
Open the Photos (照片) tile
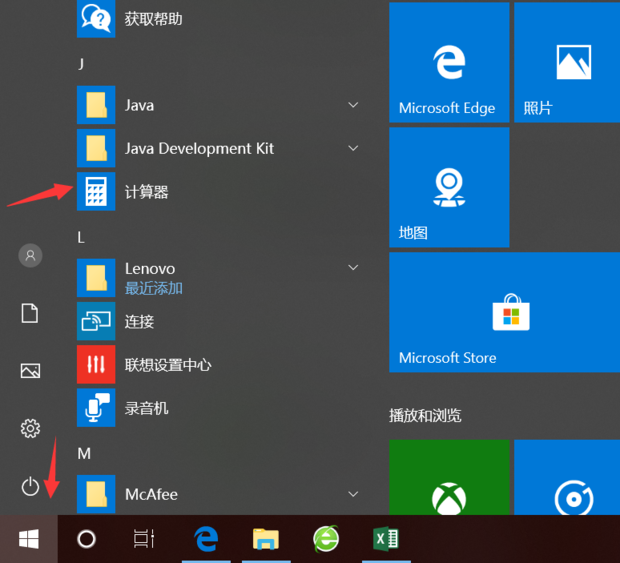coord(567,62)
